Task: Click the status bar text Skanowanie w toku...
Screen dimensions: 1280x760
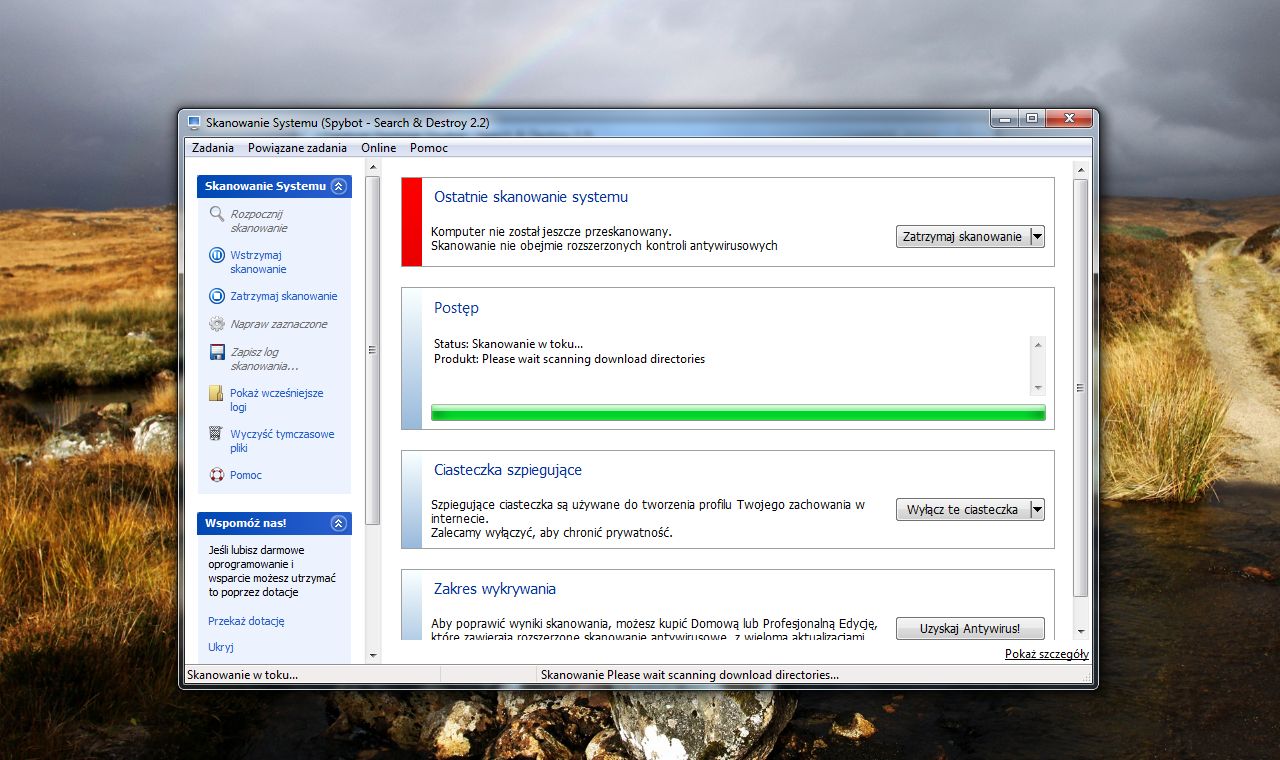Action: pyautogui.click(x=242, y=675)
